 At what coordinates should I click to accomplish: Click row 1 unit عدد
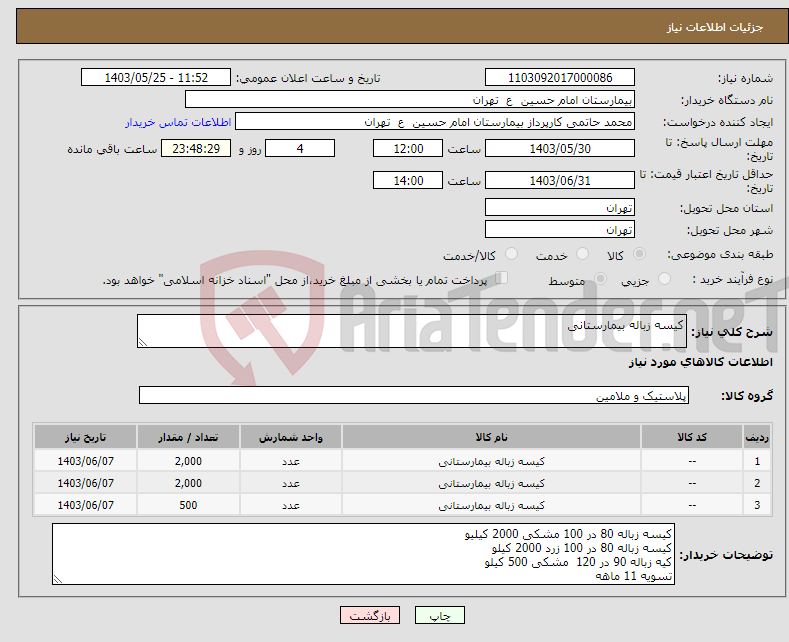[x=291, y=461]
